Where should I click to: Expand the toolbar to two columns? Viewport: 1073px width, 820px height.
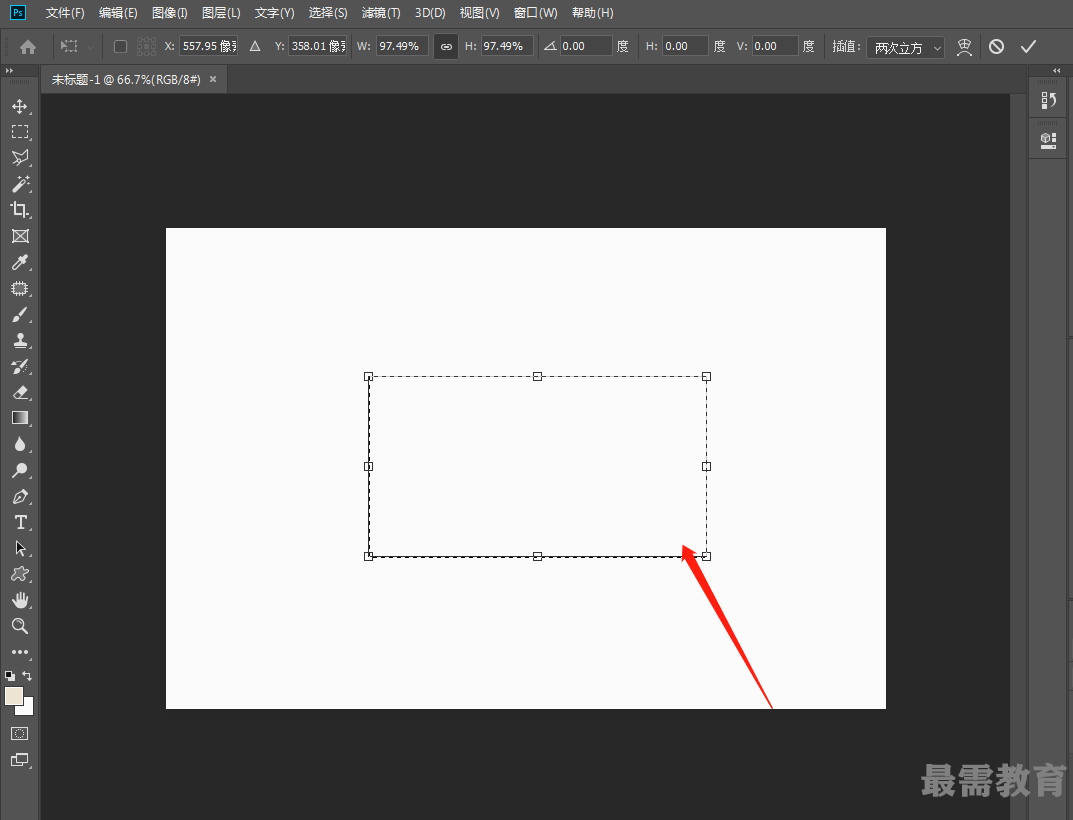coord(9,71)
